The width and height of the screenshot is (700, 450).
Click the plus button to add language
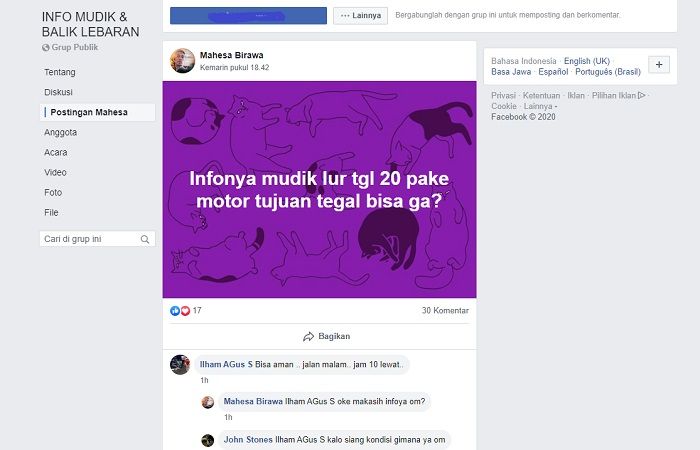pyautogui.click(x=659, y=65)
